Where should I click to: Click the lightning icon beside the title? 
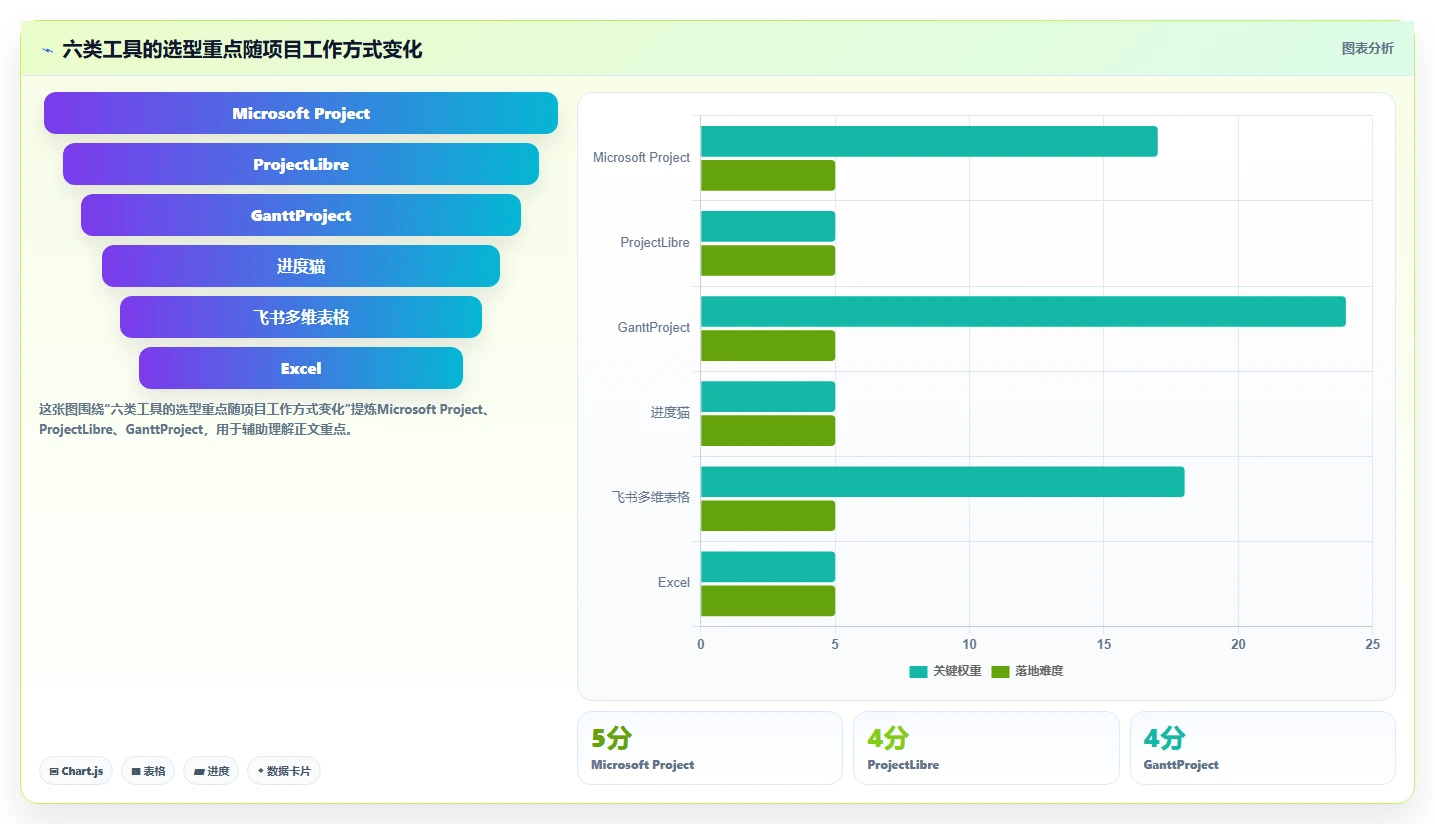click(x=47, y=50)
